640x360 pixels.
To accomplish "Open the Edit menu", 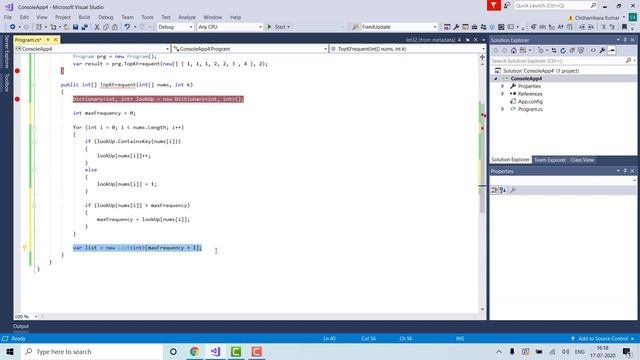I will pyautogui.click(x=24, y=17).
